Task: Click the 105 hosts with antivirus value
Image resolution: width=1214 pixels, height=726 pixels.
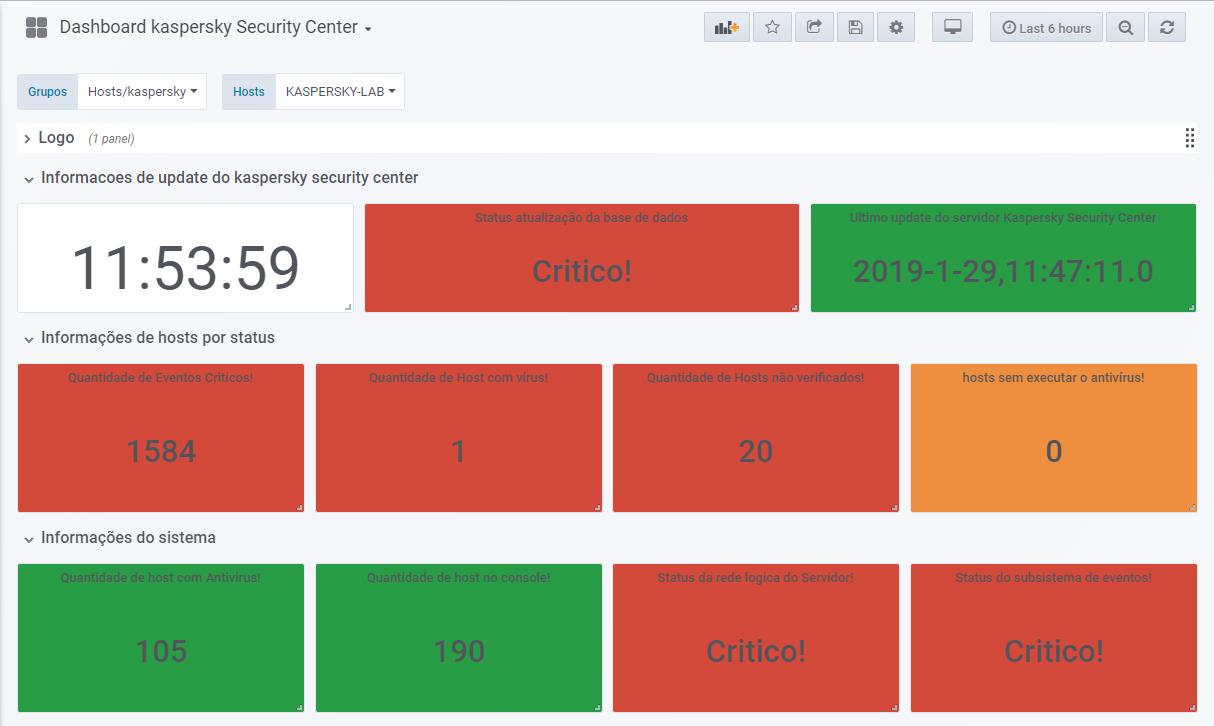Action: [x=161, y=651]
